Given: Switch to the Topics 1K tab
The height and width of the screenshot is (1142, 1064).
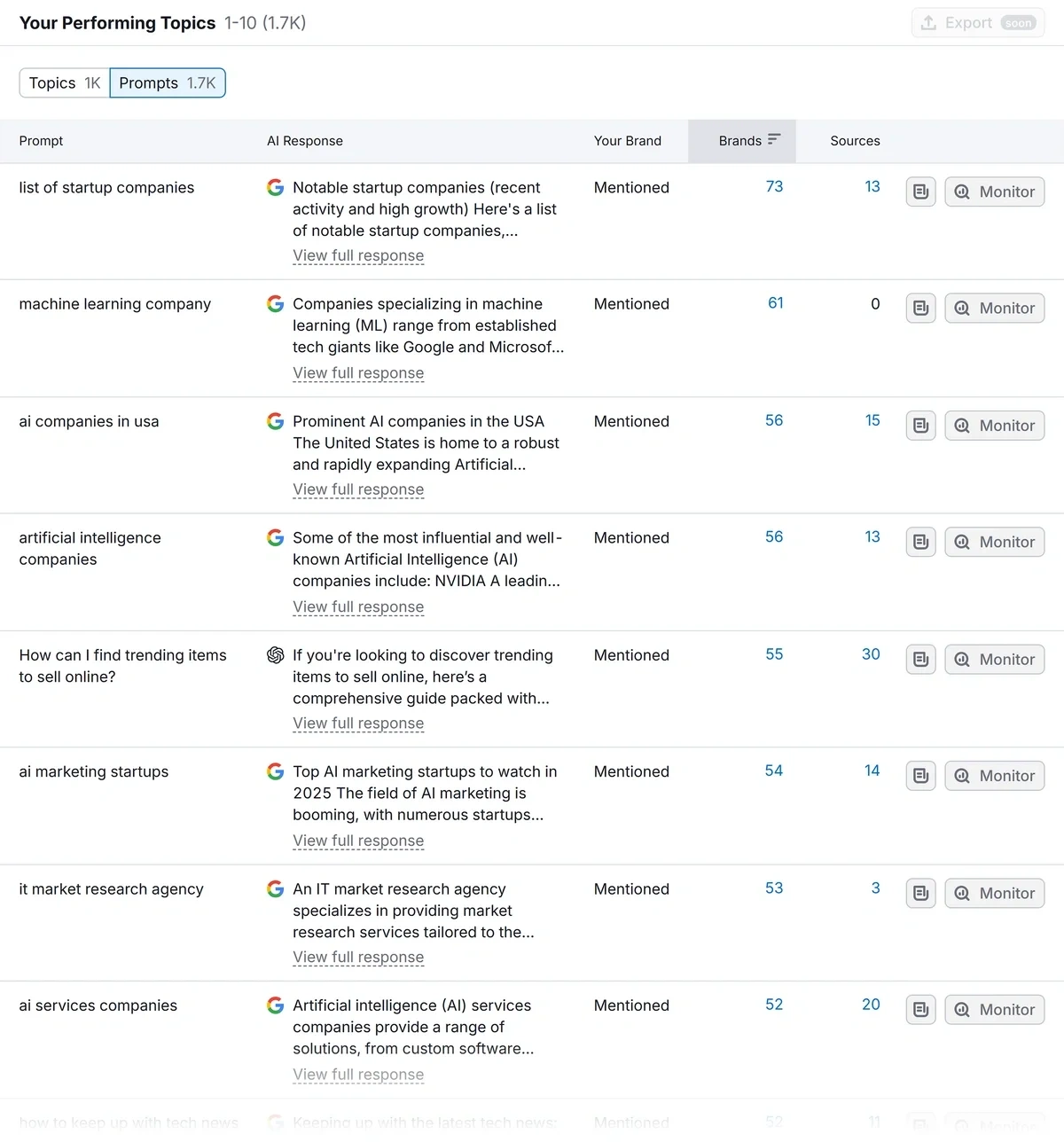Looking at the screenshot, I should [65, 83].
